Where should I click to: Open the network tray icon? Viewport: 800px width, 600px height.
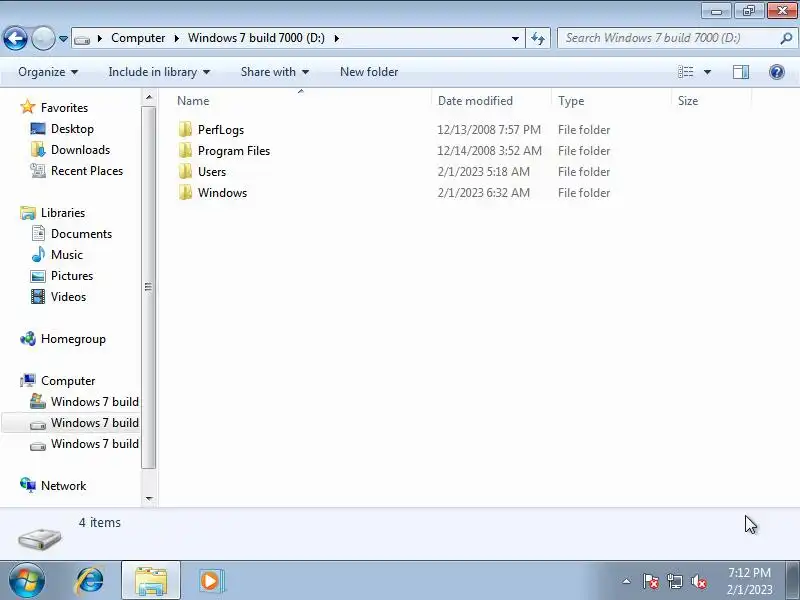pos(674,581)
